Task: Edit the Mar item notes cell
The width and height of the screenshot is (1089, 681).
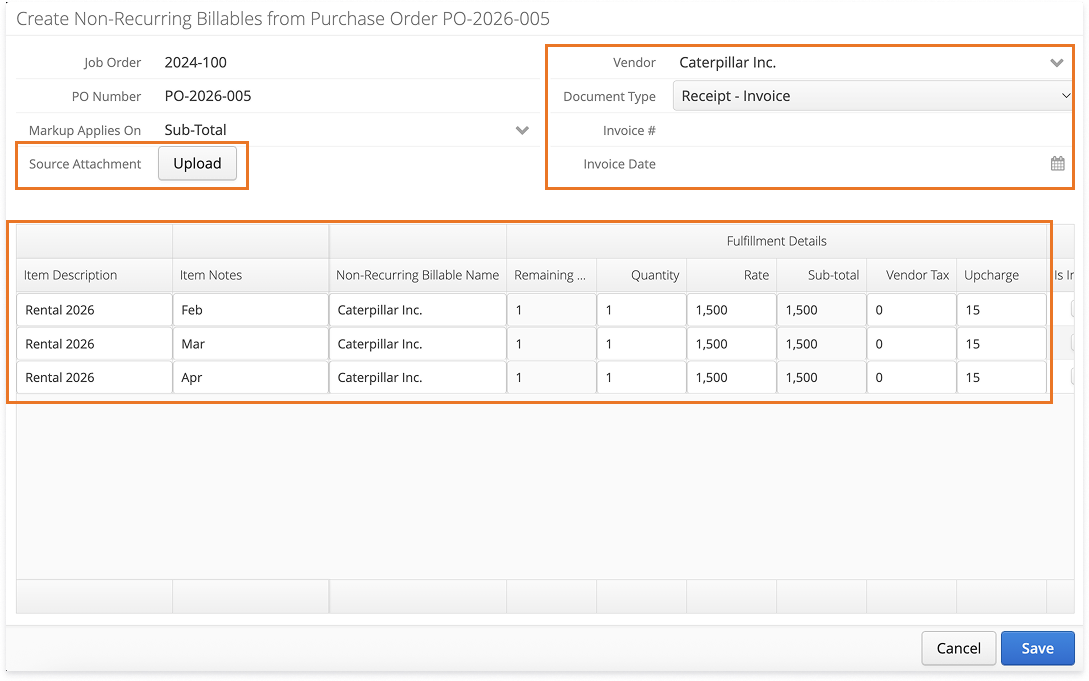Action: tap(250, 344)
